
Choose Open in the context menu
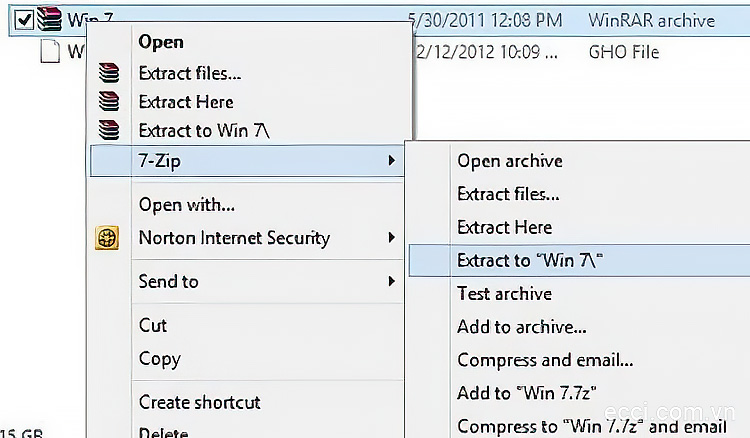click(x=161, y=42)
